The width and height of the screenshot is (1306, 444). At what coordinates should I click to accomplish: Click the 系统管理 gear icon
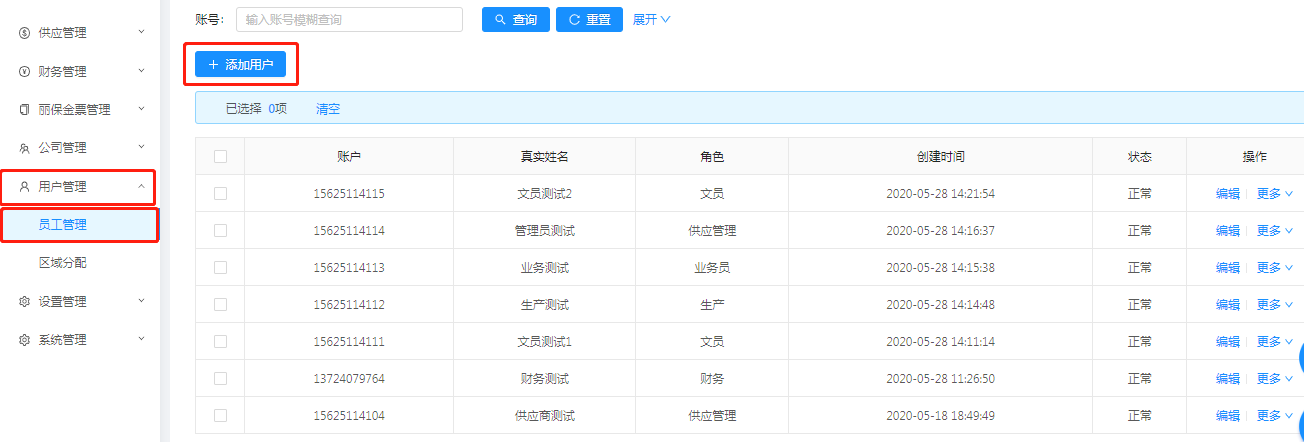24,340
